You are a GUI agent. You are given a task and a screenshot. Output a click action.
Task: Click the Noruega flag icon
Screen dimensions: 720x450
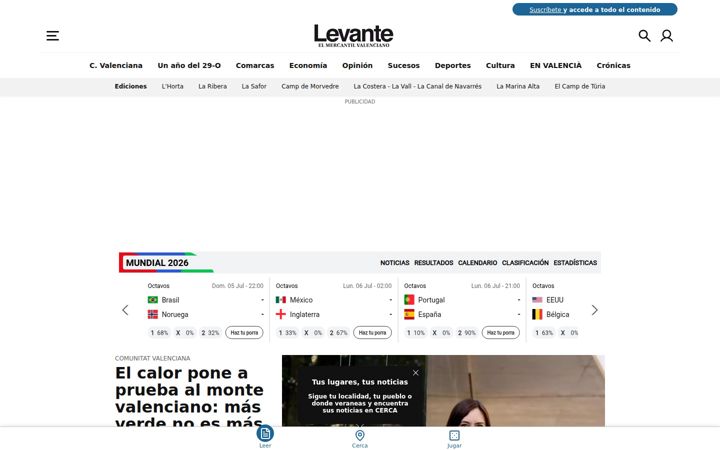coord(152,315)
